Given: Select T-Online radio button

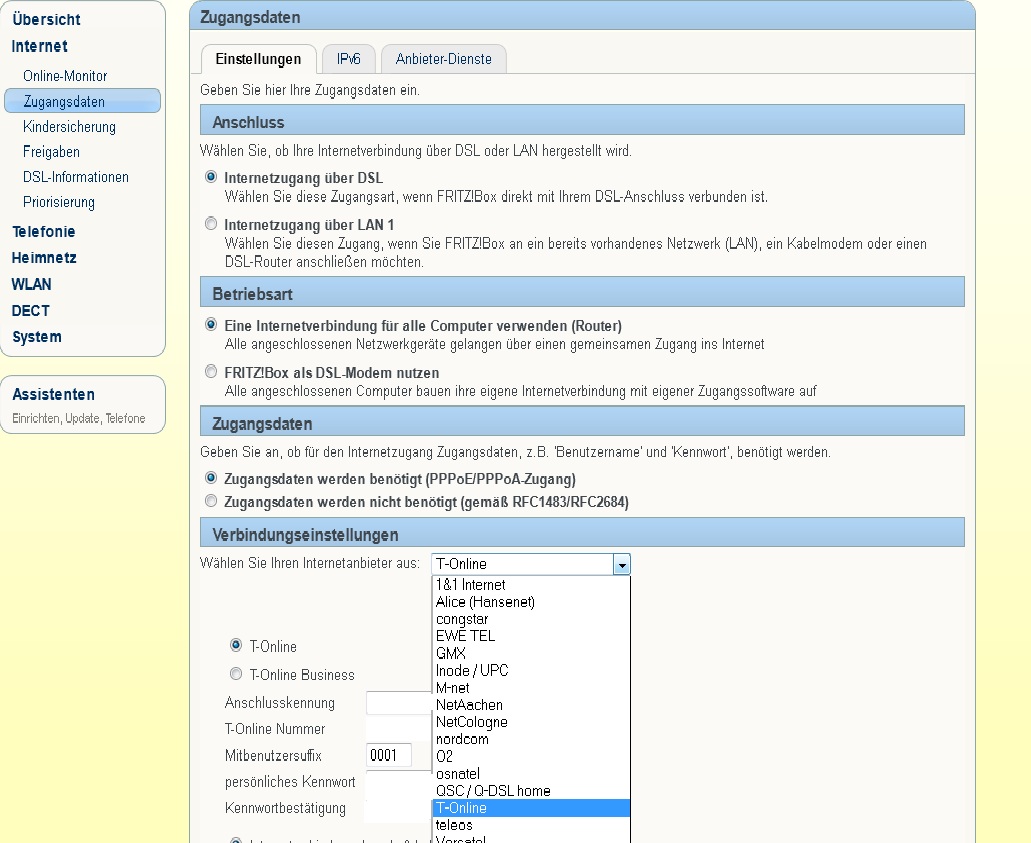Looking at the screenshot, I should [236, 645].
